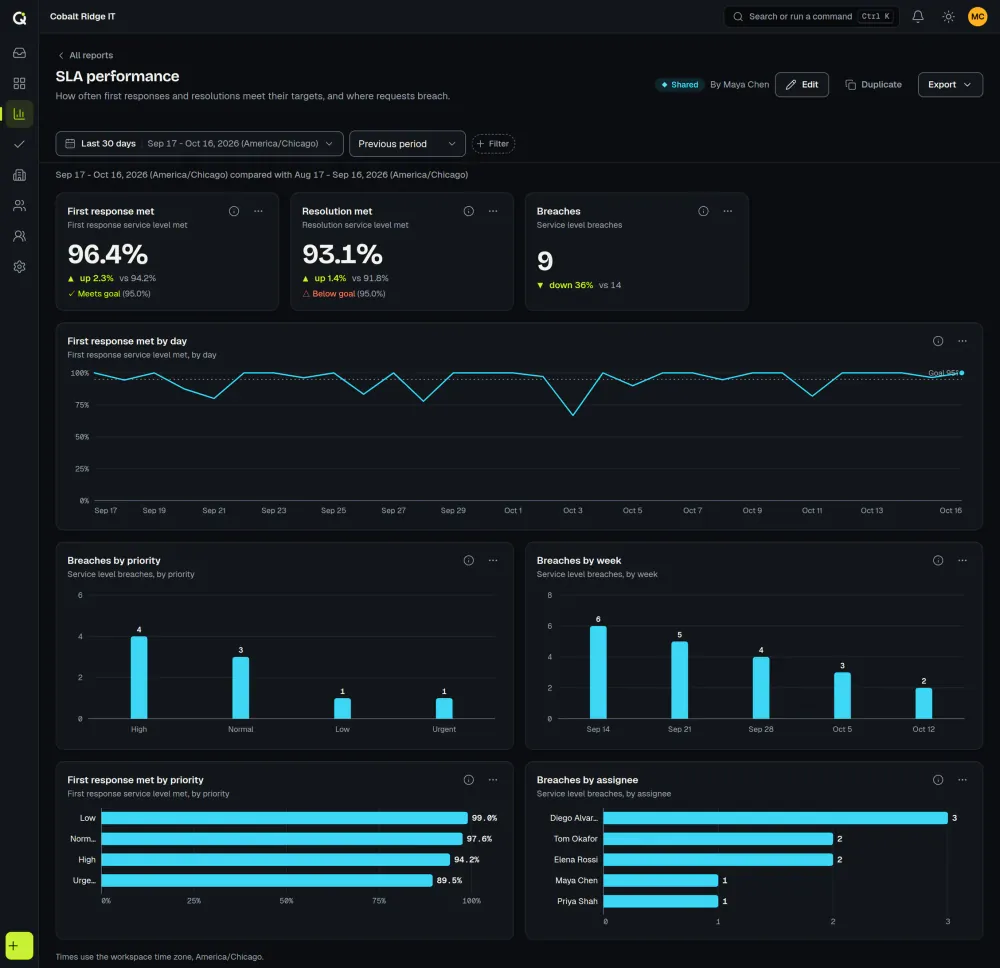The height and width of the screenshot is (968, 1000).
Task: Open the Last 30 days date range dropdown
Action: point(200,143)
